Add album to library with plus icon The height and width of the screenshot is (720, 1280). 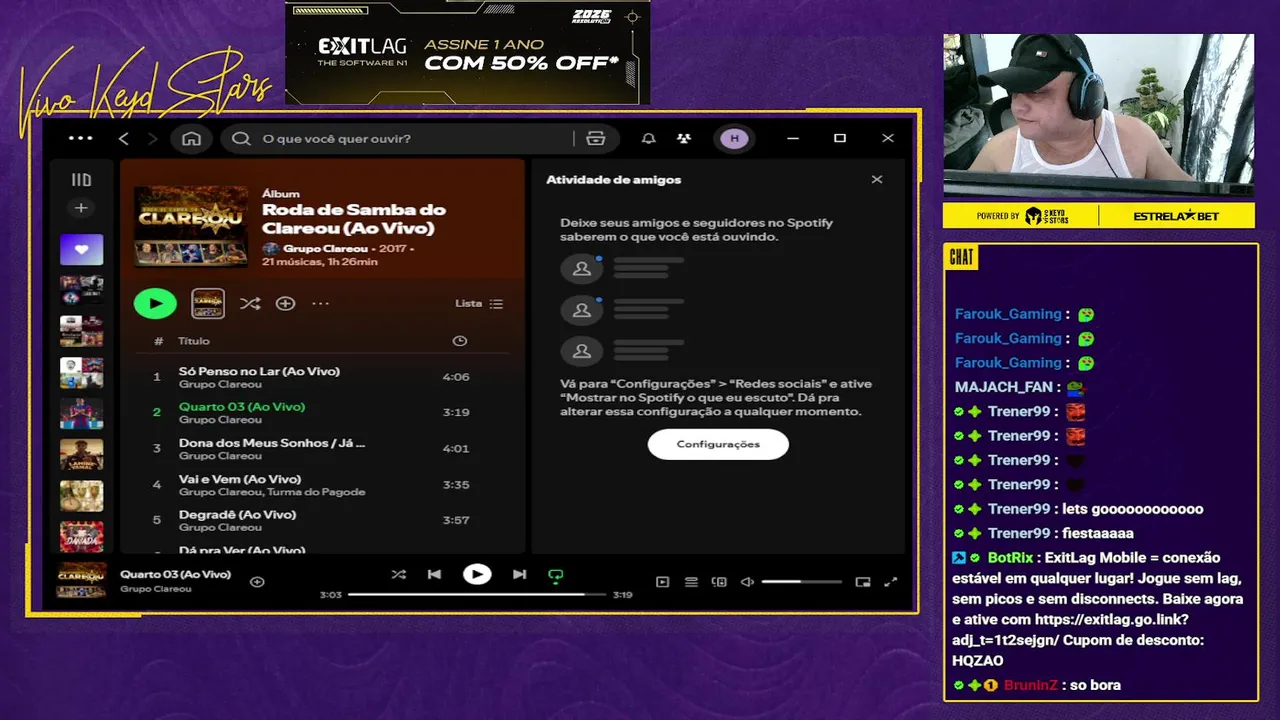[285, 303]
